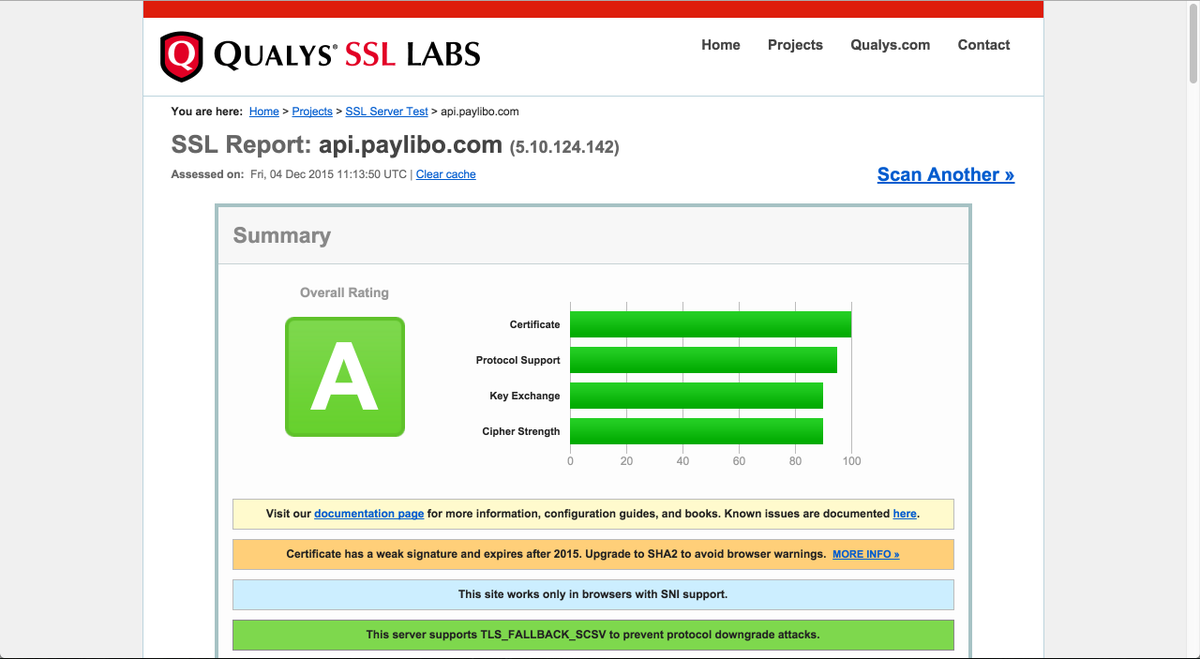Click the 'Cipher Strength' chart label
Screen dimensions: 1200x659
pyautogui.click(x=521, y=432)
